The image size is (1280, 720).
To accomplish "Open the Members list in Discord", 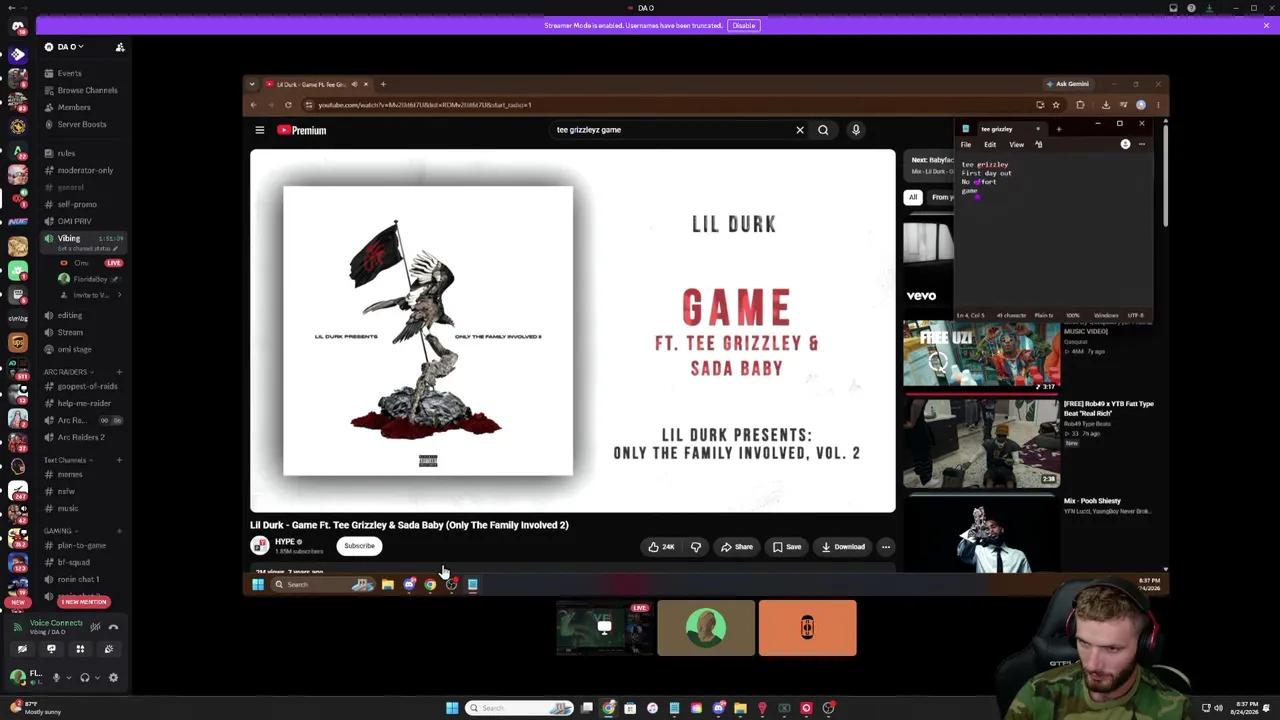I will (74, 107).
